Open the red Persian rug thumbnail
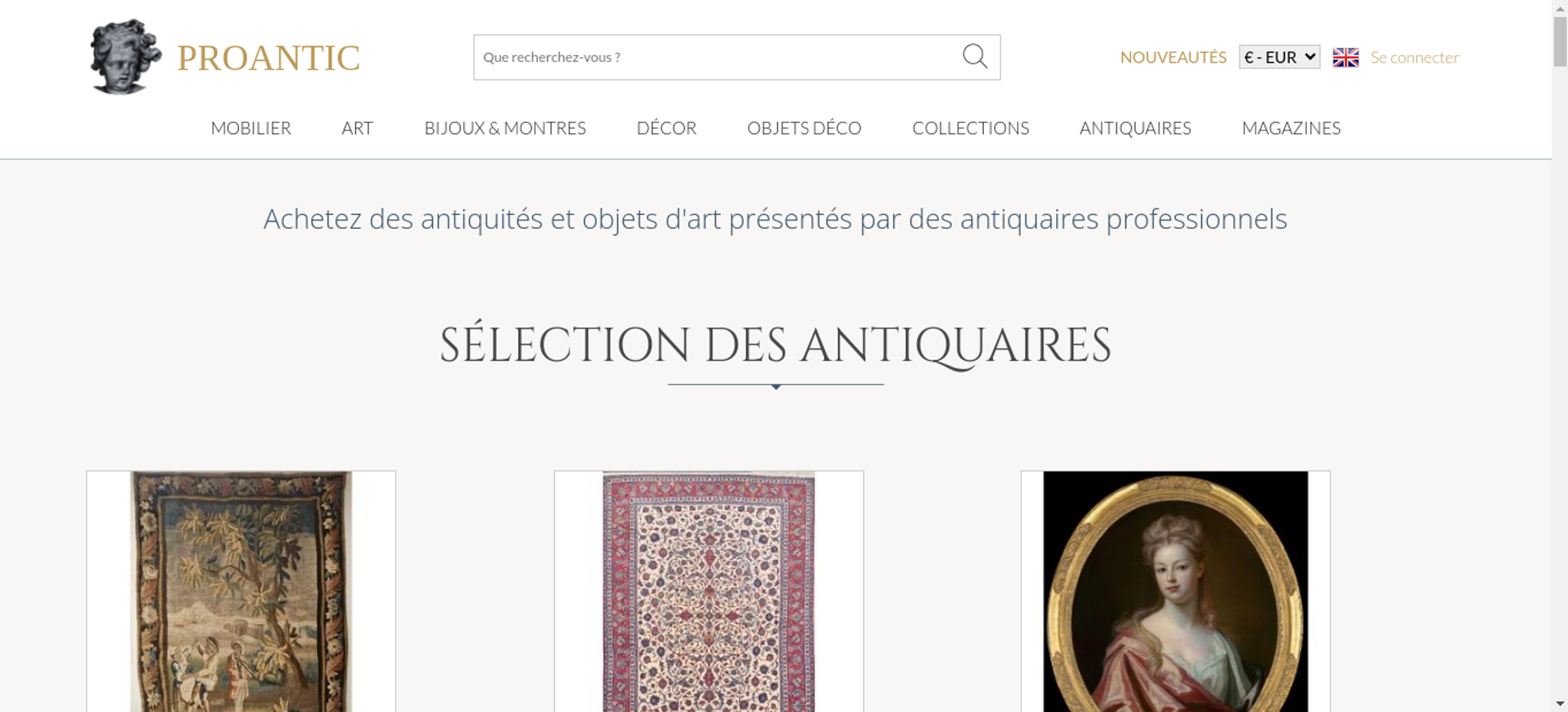Viewport: 1568px width, 712px height. pyautogui.click(x=709, y=592)
